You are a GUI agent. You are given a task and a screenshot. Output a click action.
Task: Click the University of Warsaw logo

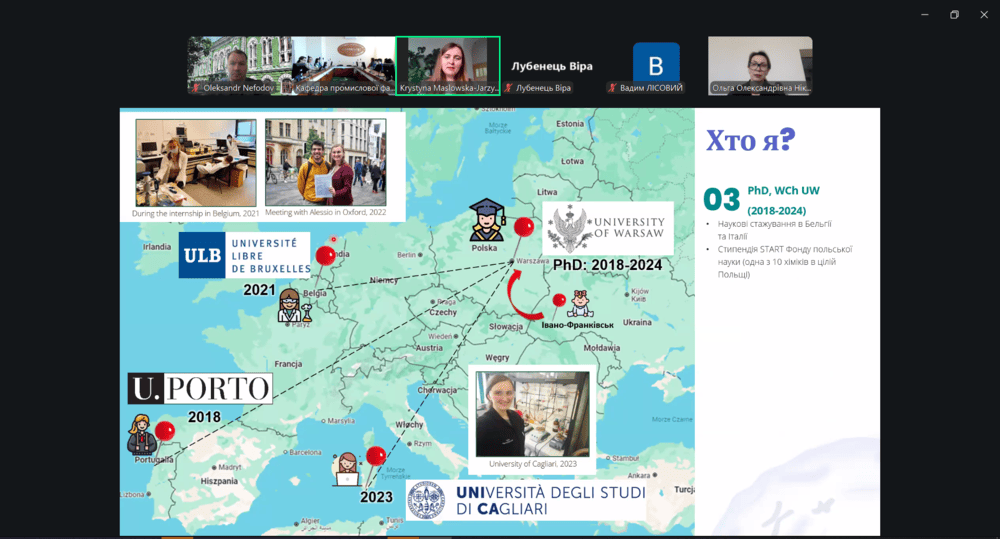coord(608,228)
